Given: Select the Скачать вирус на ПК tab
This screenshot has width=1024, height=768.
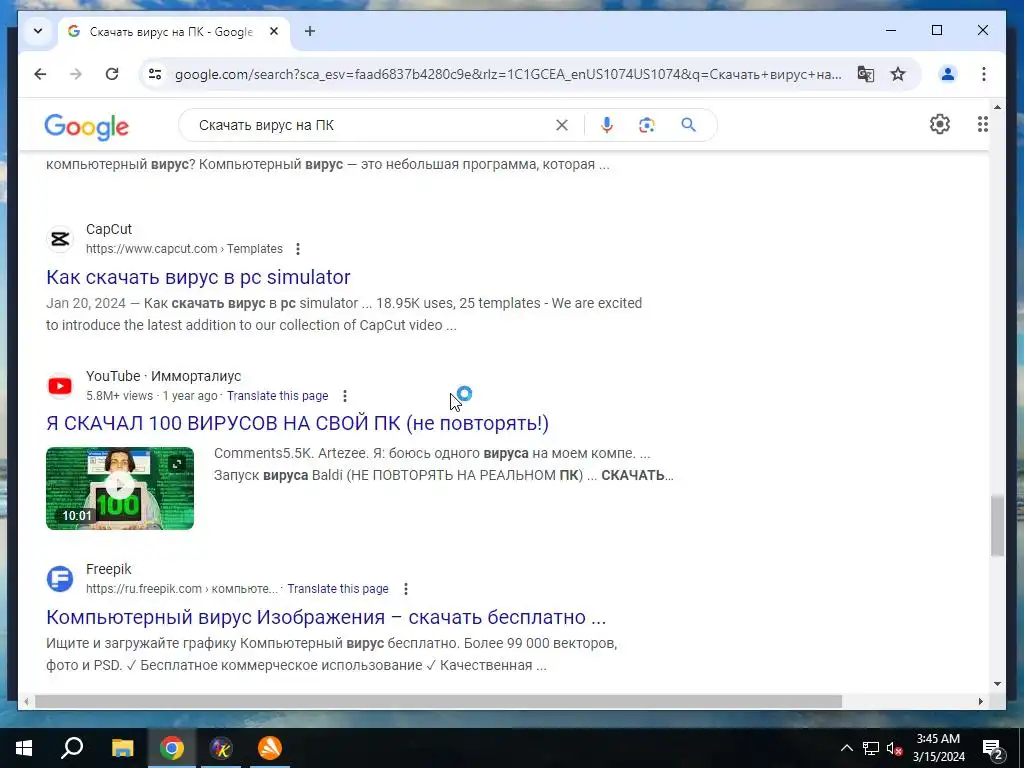Looking at the screenshot, I should click(171, 31).
